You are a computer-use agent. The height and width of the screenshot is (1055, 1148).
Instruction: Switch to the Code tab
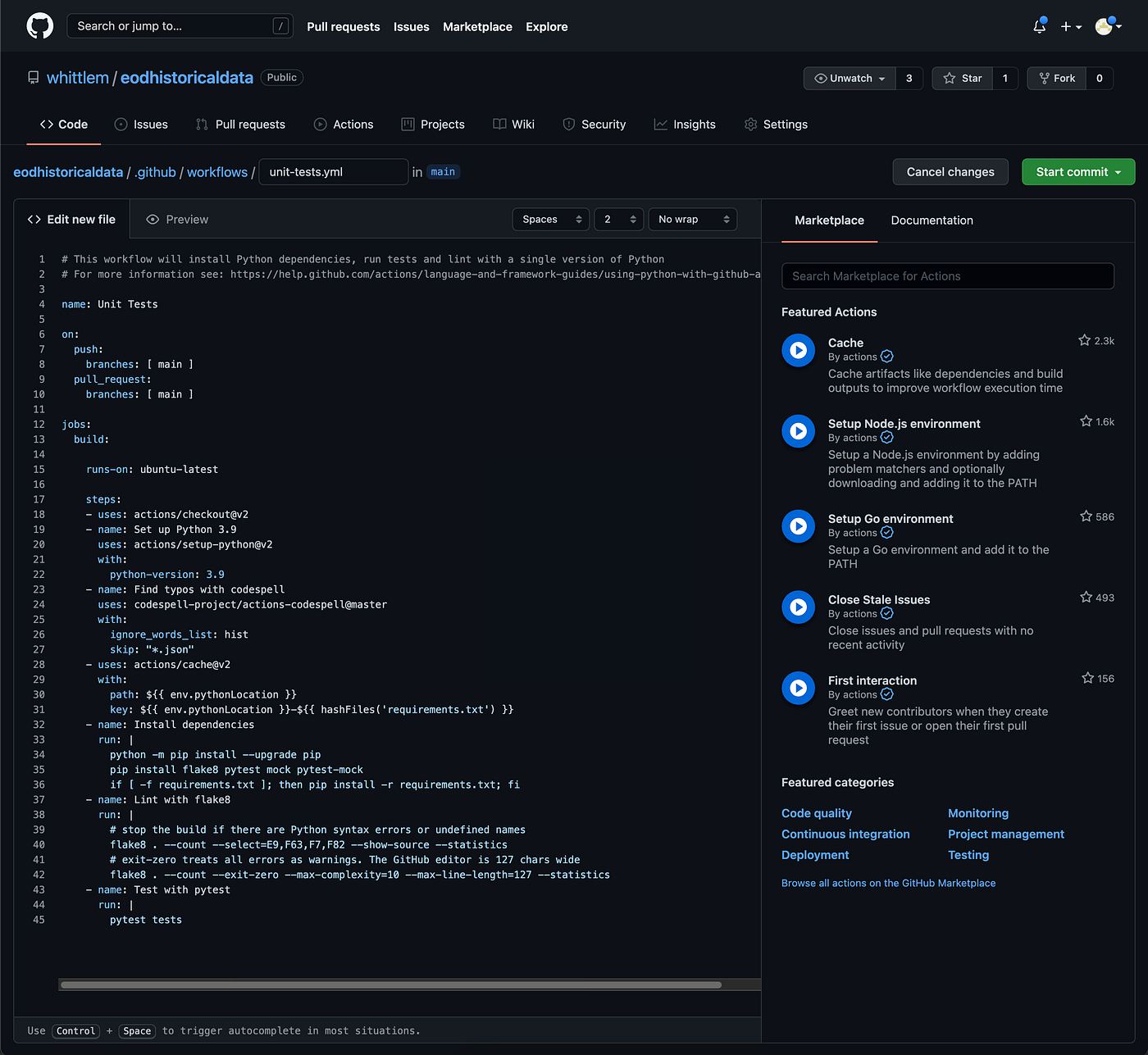(64, 125)
